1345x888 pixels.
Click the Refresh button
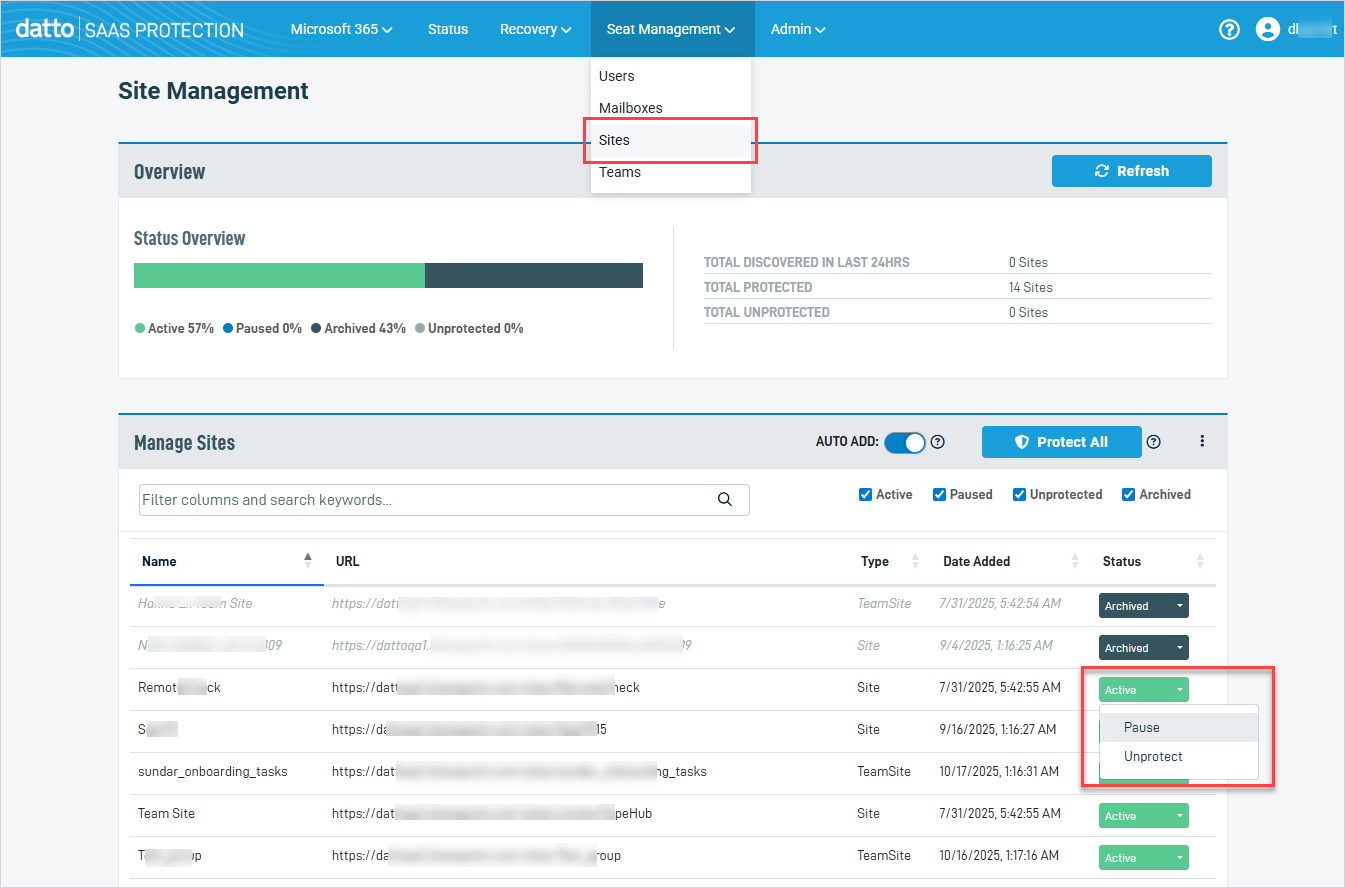(x=1131, y=171)
